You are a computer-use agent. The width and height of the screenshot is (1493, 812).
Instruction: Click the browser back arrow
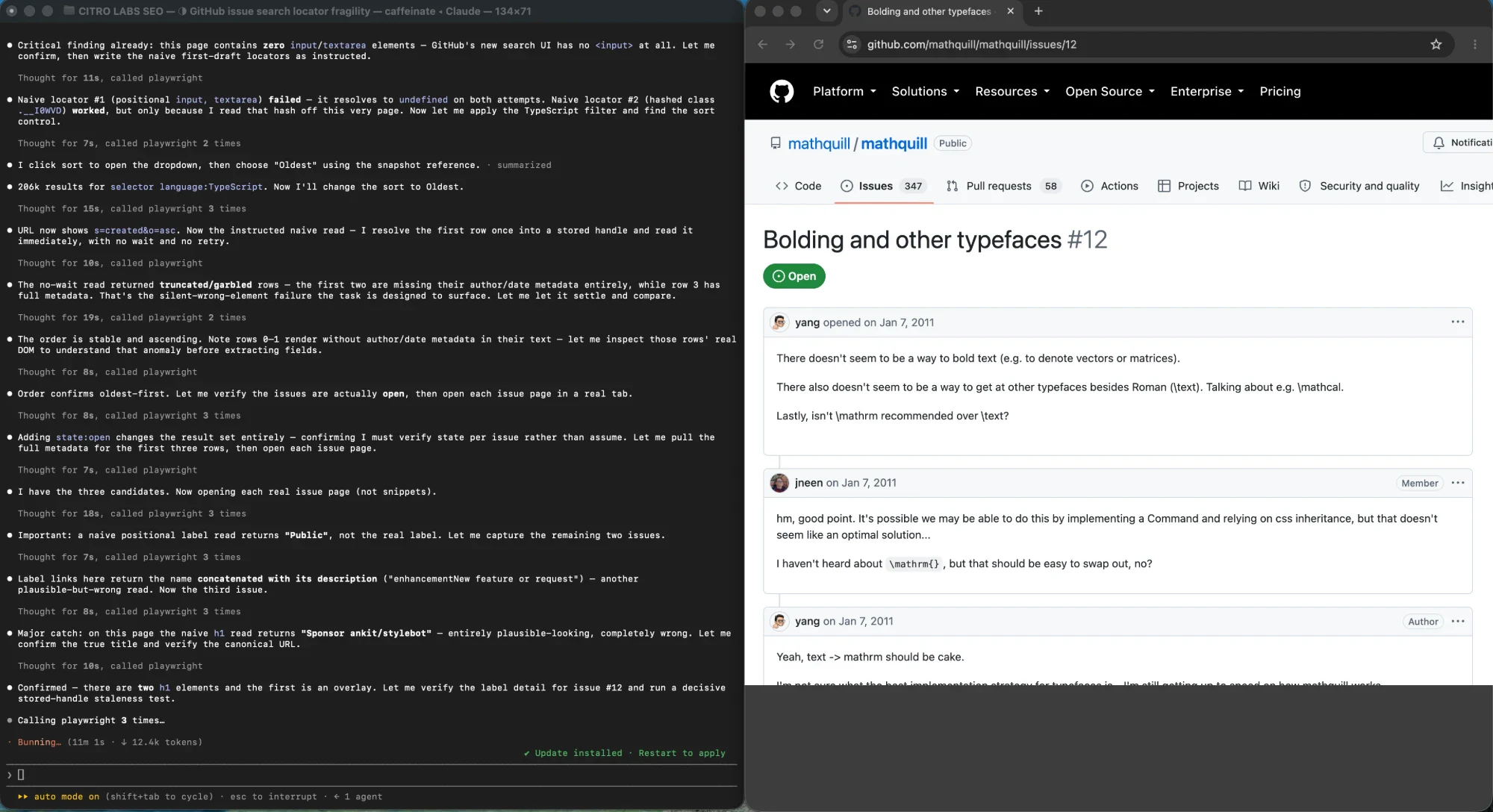[x=762, y=44]
